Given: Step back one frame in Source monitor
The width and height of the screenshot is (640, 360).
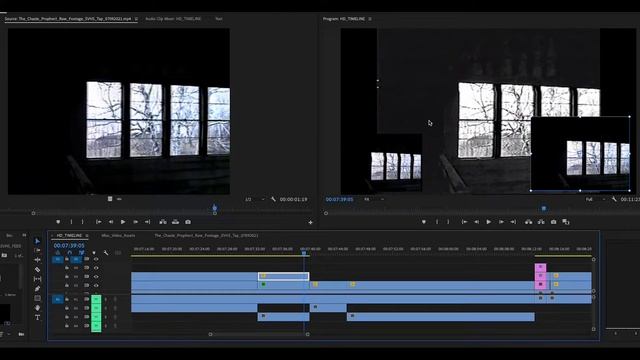Looking at the screenshot, I should coord(111,222).
